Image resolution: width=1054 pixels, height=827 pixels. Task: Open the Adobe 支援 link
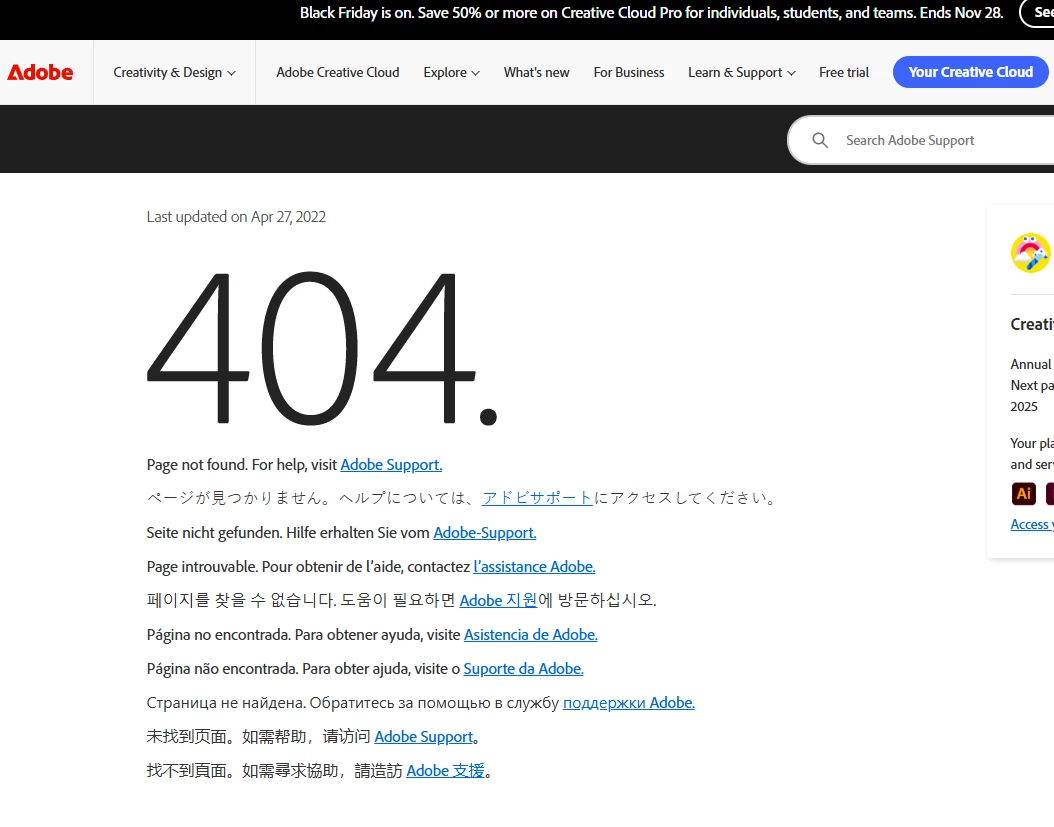pyautogui.click(x=445, y=771)
